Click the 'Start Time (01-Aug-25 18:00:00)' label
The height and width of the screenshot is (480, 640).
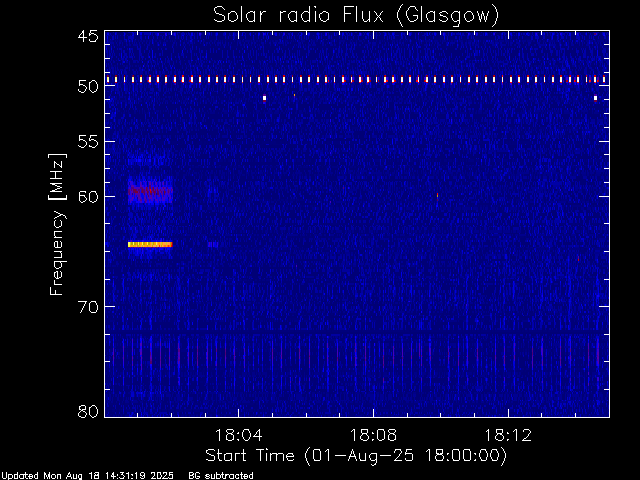click(x=356, y=456)
